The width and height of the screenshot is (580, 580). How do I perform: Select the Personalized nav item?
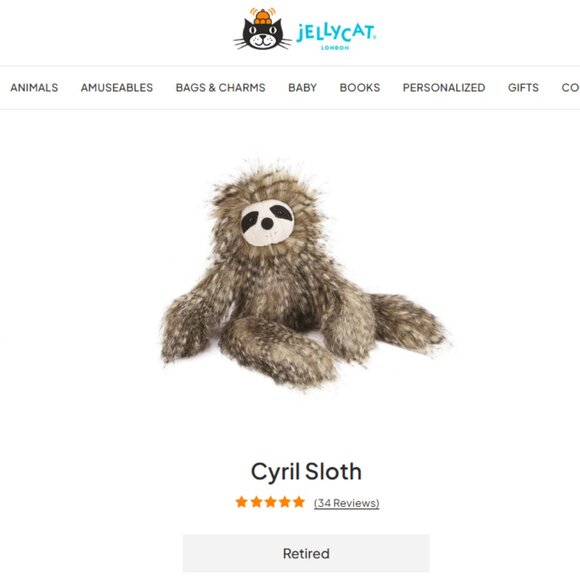444,88
